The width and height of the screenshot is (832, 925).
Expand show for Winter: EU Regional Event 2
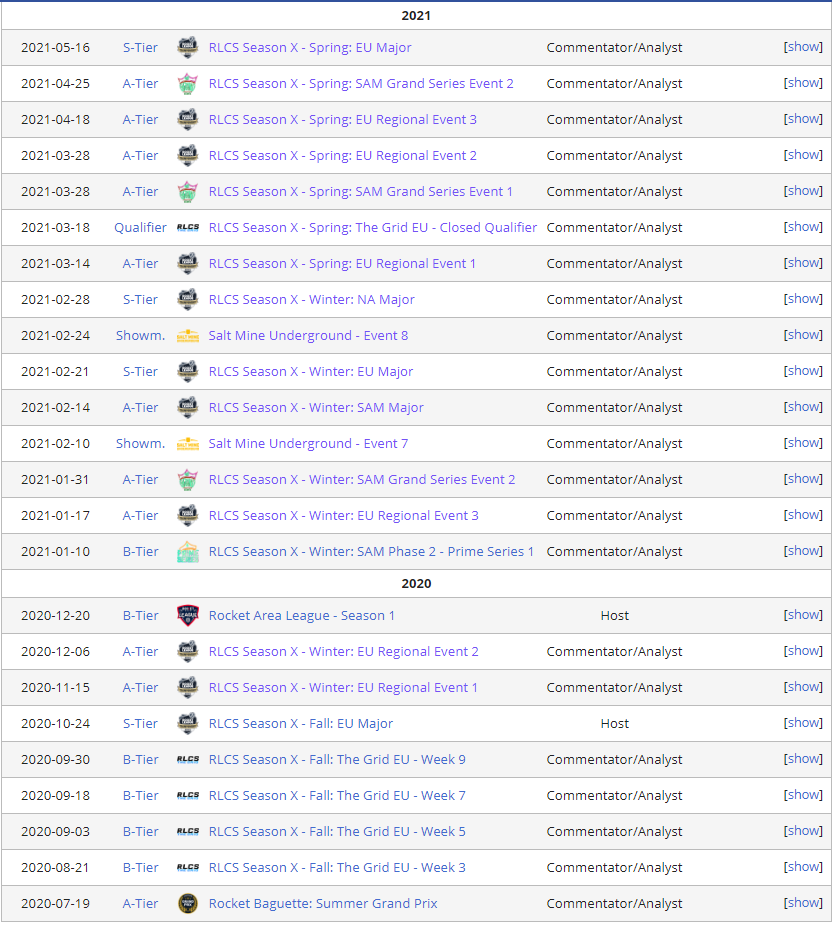(803, 651)
